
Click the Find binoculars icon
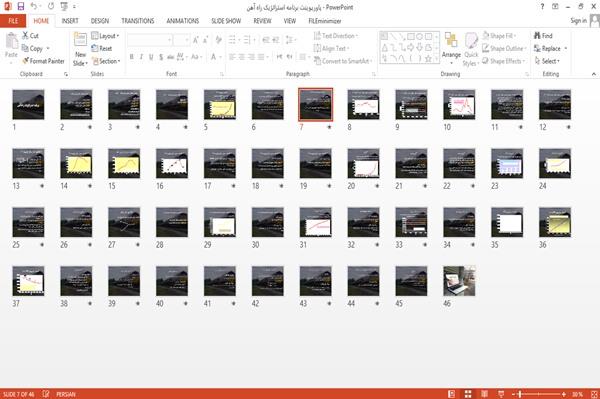tap(537, 36)
